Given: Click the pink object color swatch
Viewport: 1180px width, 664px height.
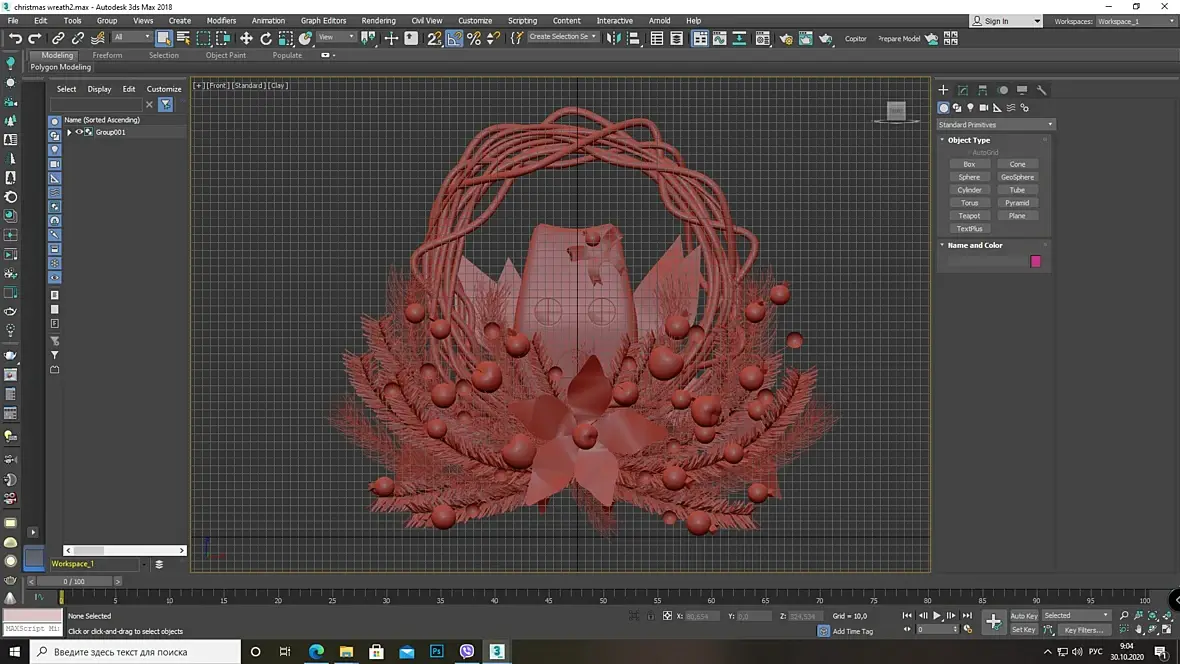Looking at the screenshot, I should tap(1035, 261).
